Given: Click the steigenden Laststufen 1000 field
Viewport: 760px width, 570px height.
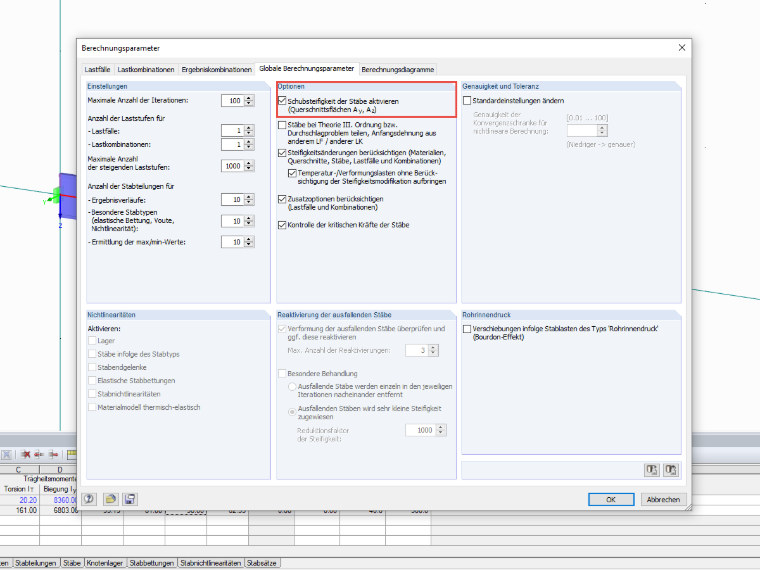Looking at the screenshot, I should coord(233,166).
